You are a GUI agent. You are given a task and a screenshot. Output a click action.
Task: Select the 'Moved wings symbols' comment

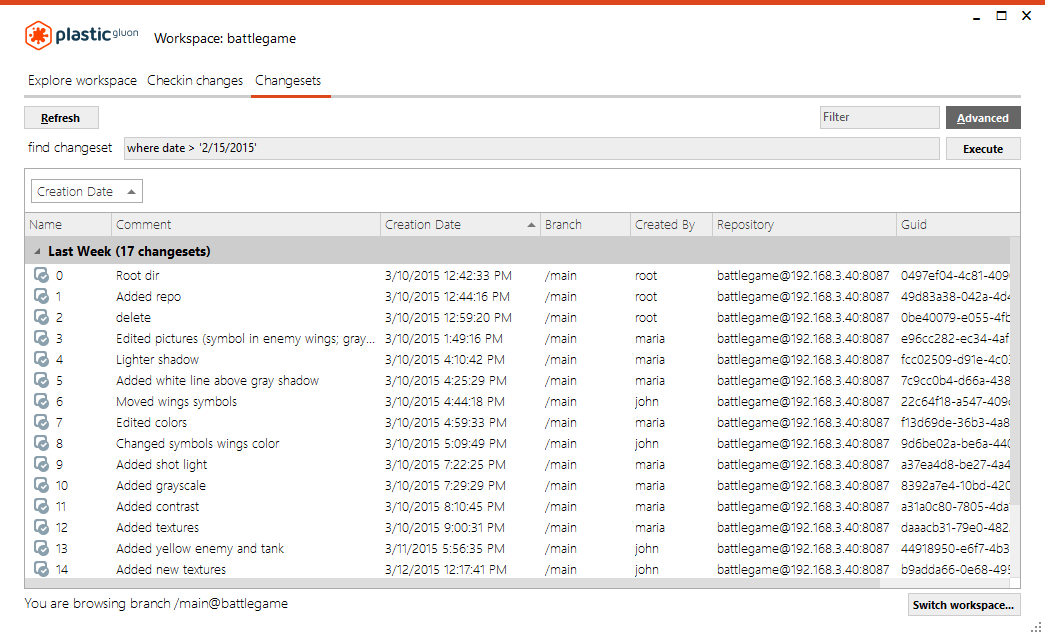[176, 401]
